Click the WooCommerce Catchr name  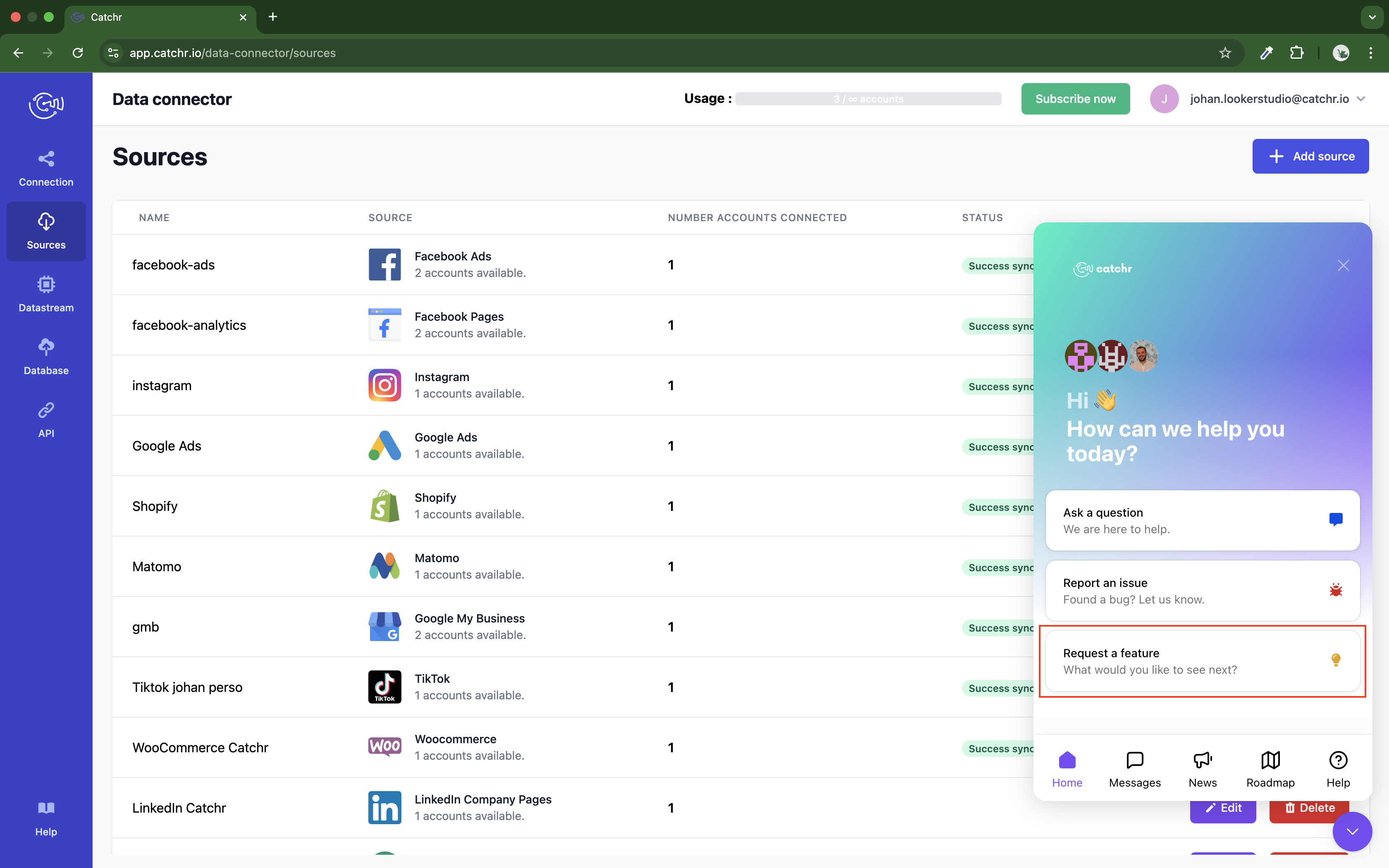(200, 747)
